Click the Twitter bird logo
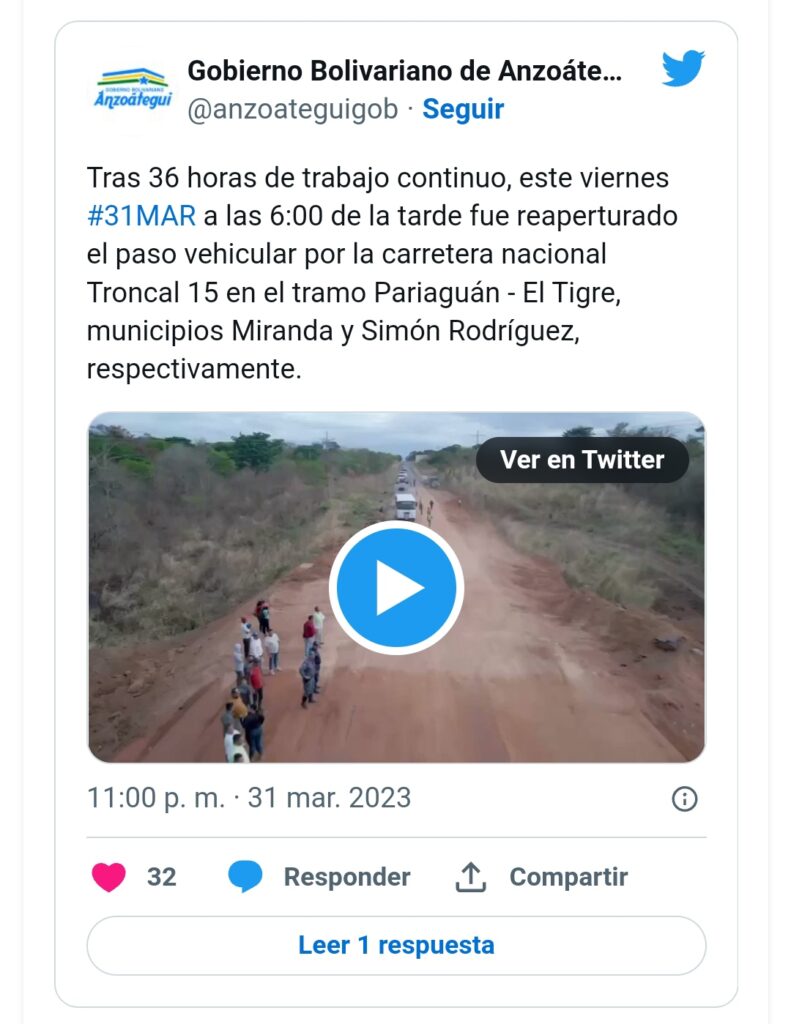 [683, 67]
